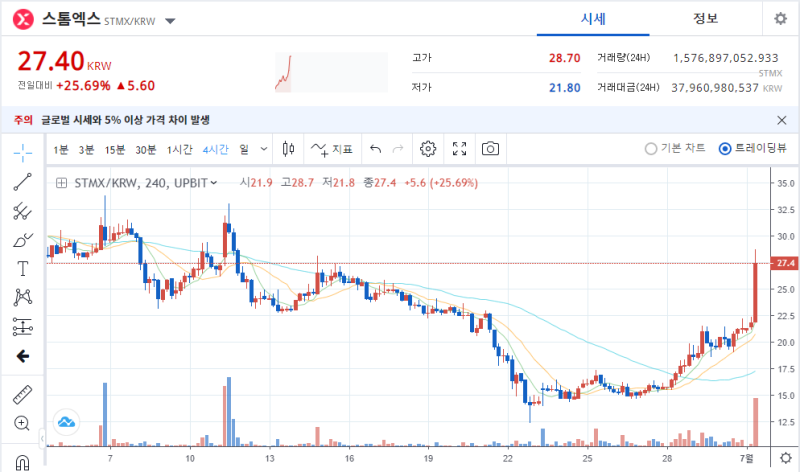The width and height of the screenshot is (800, 472).
Task: Switch to the 시세 tab
Action: coord(593,19)
